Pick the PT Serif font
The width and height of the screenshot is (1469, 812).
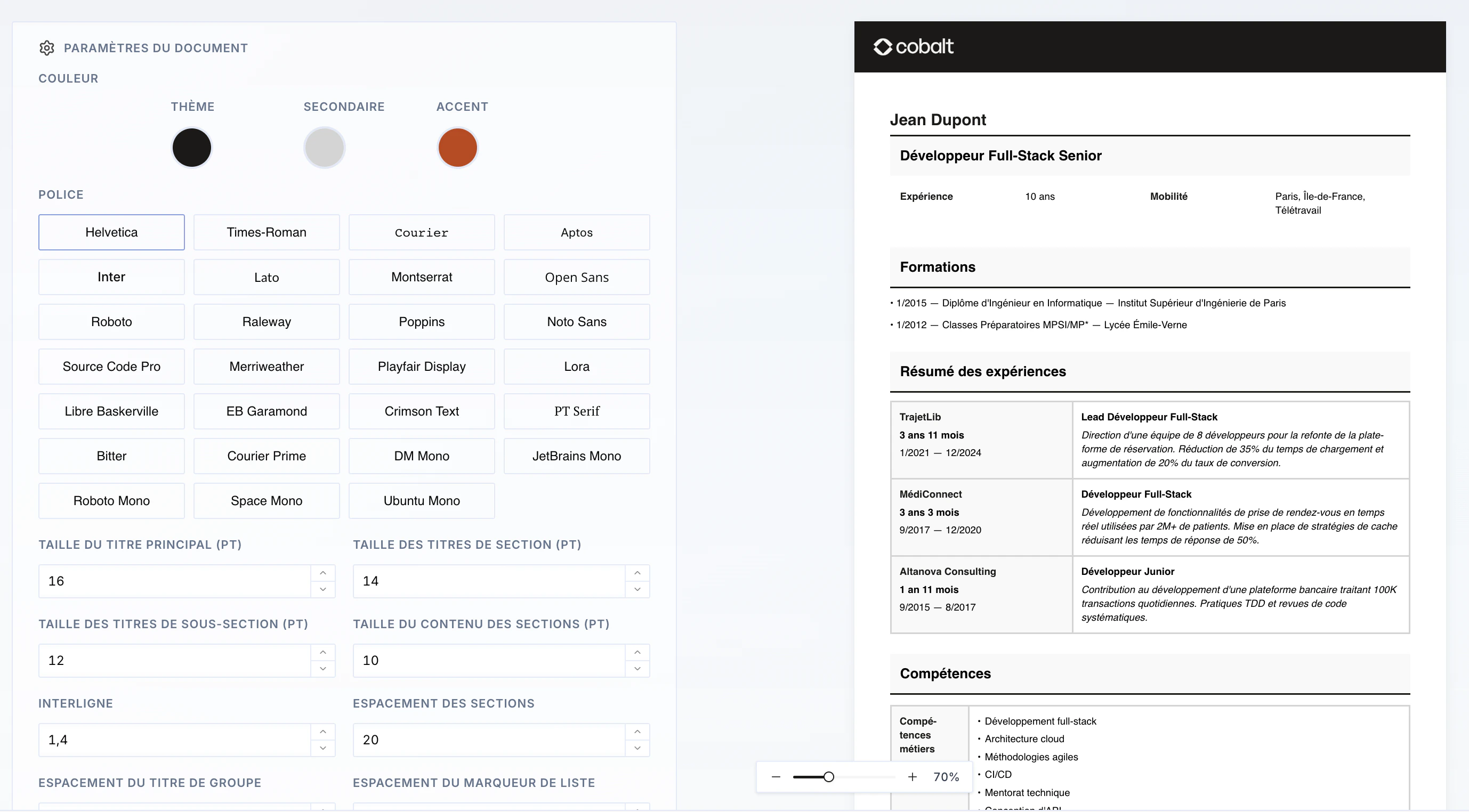tap(577, 411)
